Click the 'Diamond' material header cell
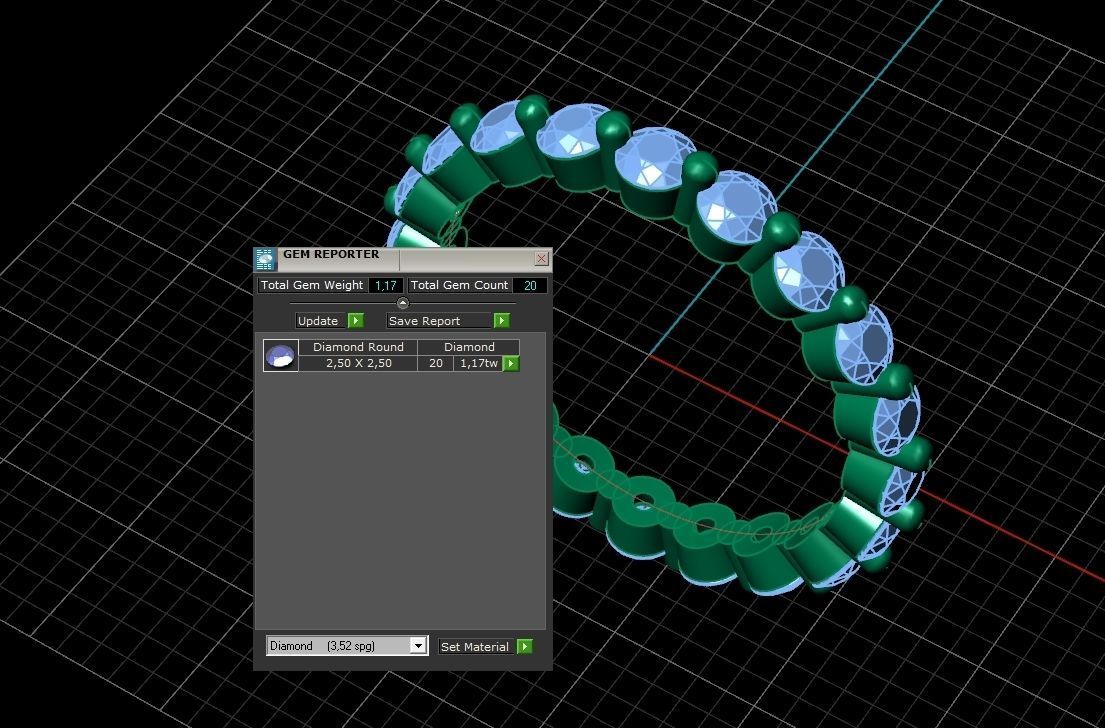 click(x=469, y=347)
